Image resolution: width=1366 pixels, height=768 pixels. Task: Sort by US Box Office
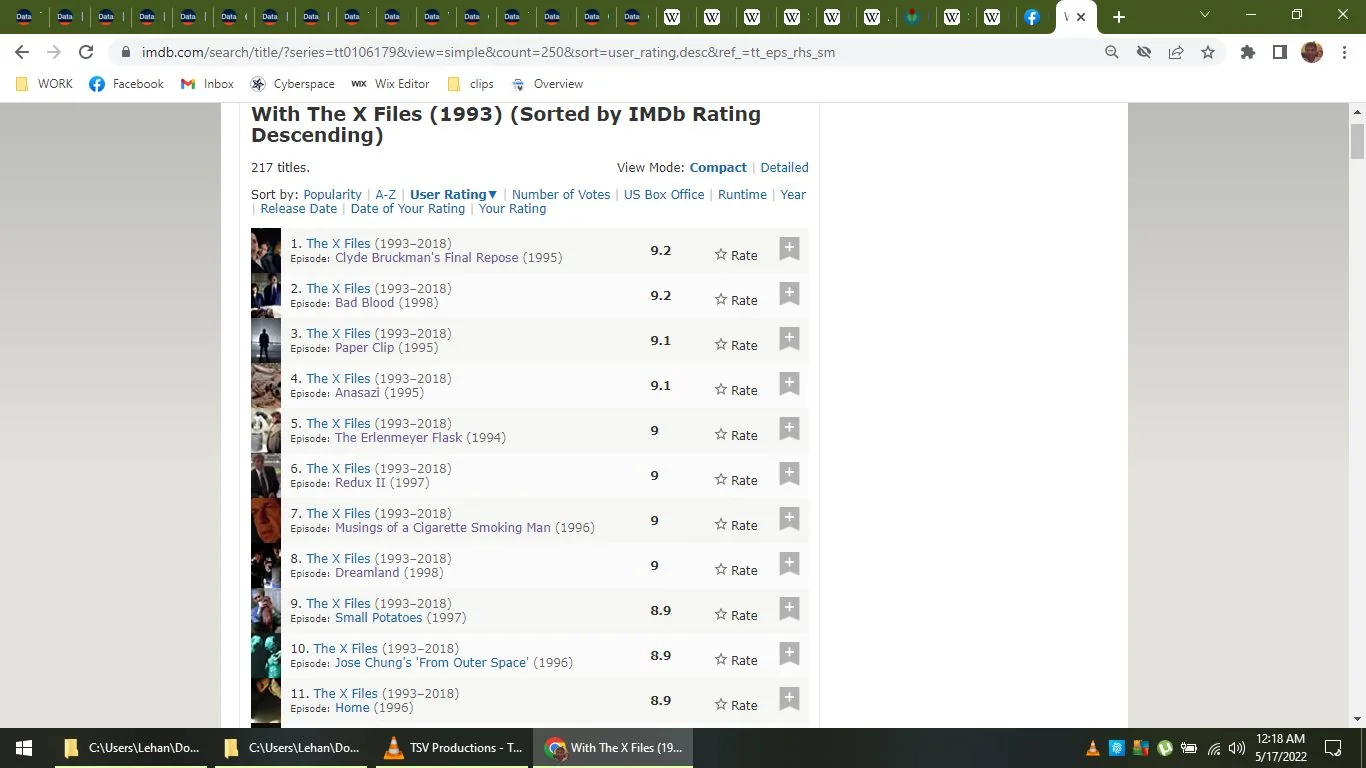tap(664, 195)
